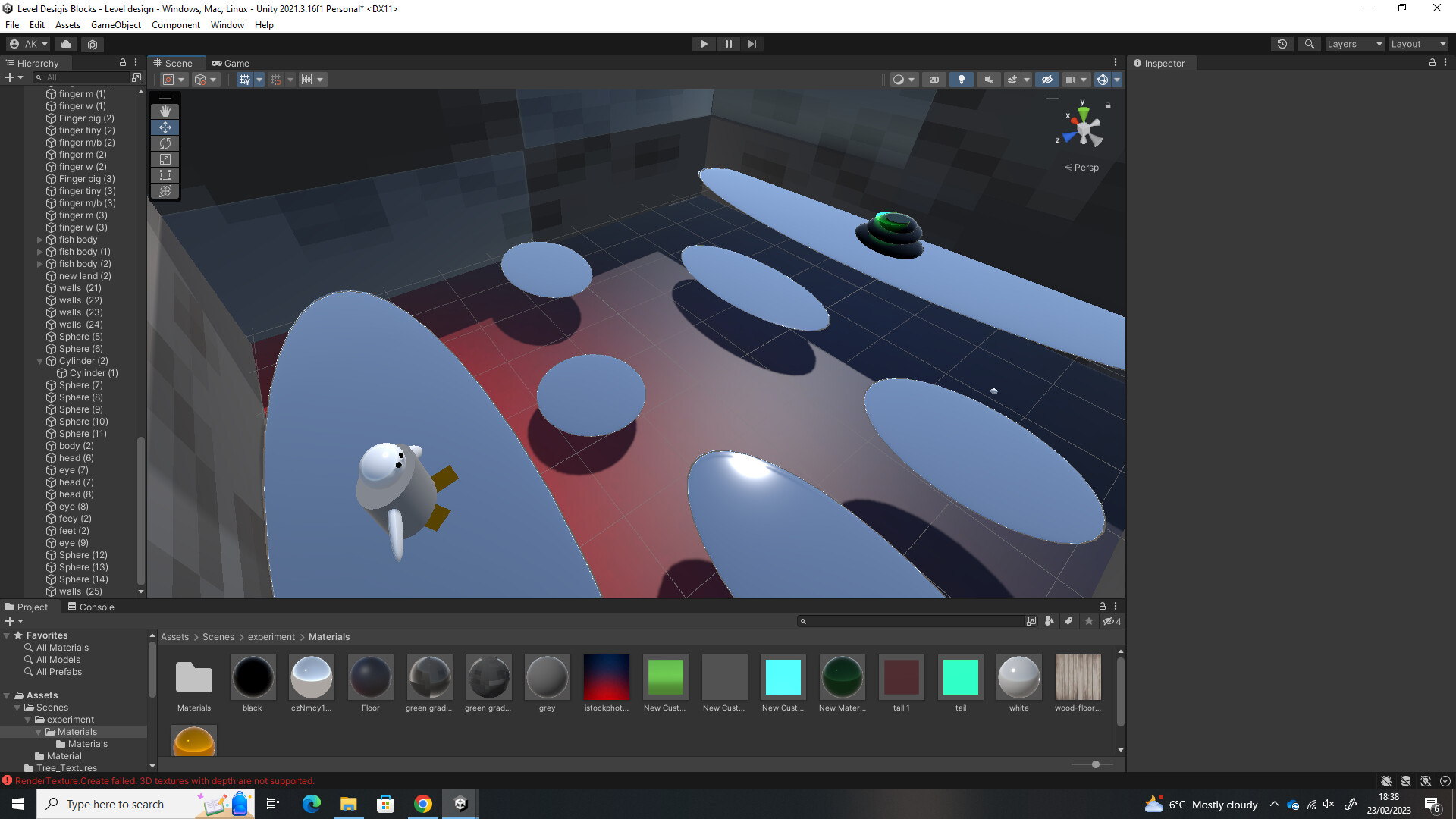Select the wood-floor material thumbnail
The width and height of the screenshot is (1456, 819).
point(1078,677)
